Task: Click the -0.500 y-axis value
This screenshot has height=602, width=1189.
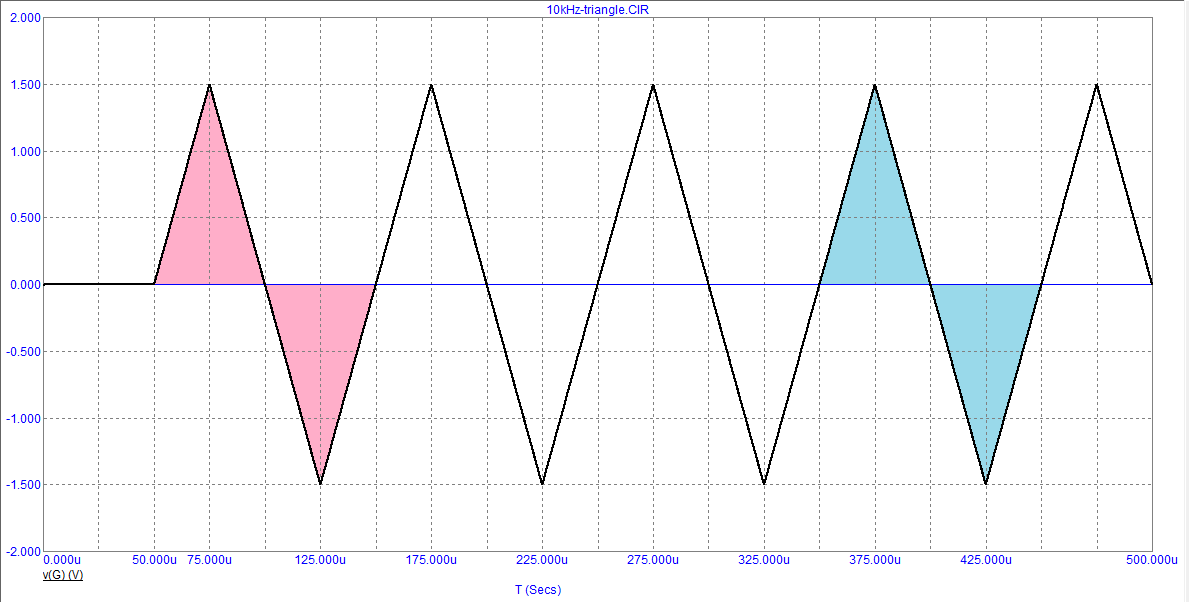Action: click(24, 352)
